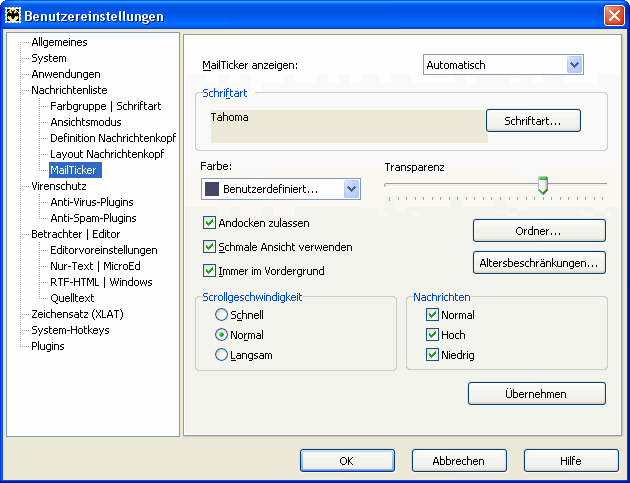Open System-Hotkeys settings
Viewport: 630px width, 483px height.
coord(70,330)
